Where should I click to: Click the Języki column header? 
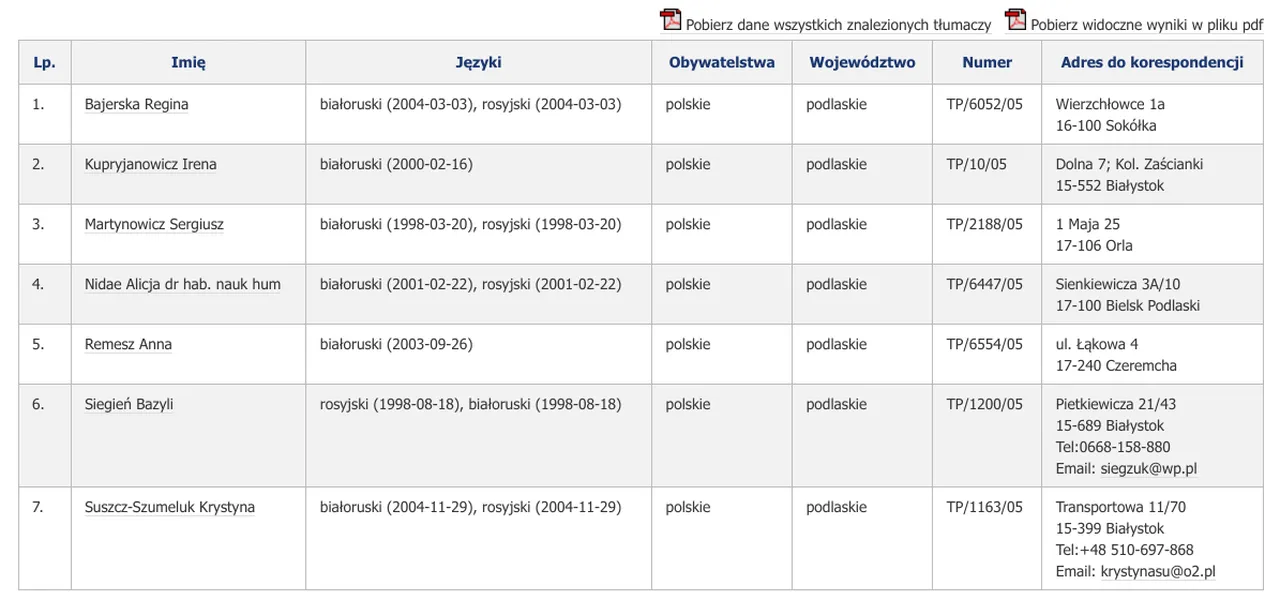pos(478,62)
